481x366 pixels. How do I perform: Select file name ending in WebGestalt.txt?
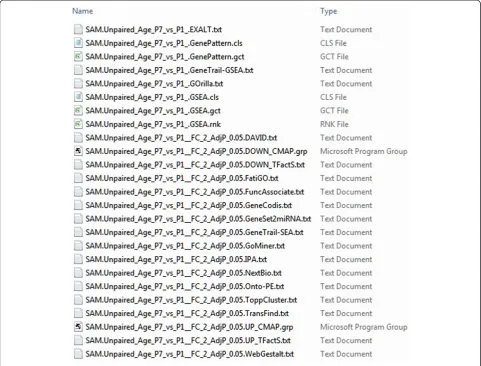(x=190, y=354)
